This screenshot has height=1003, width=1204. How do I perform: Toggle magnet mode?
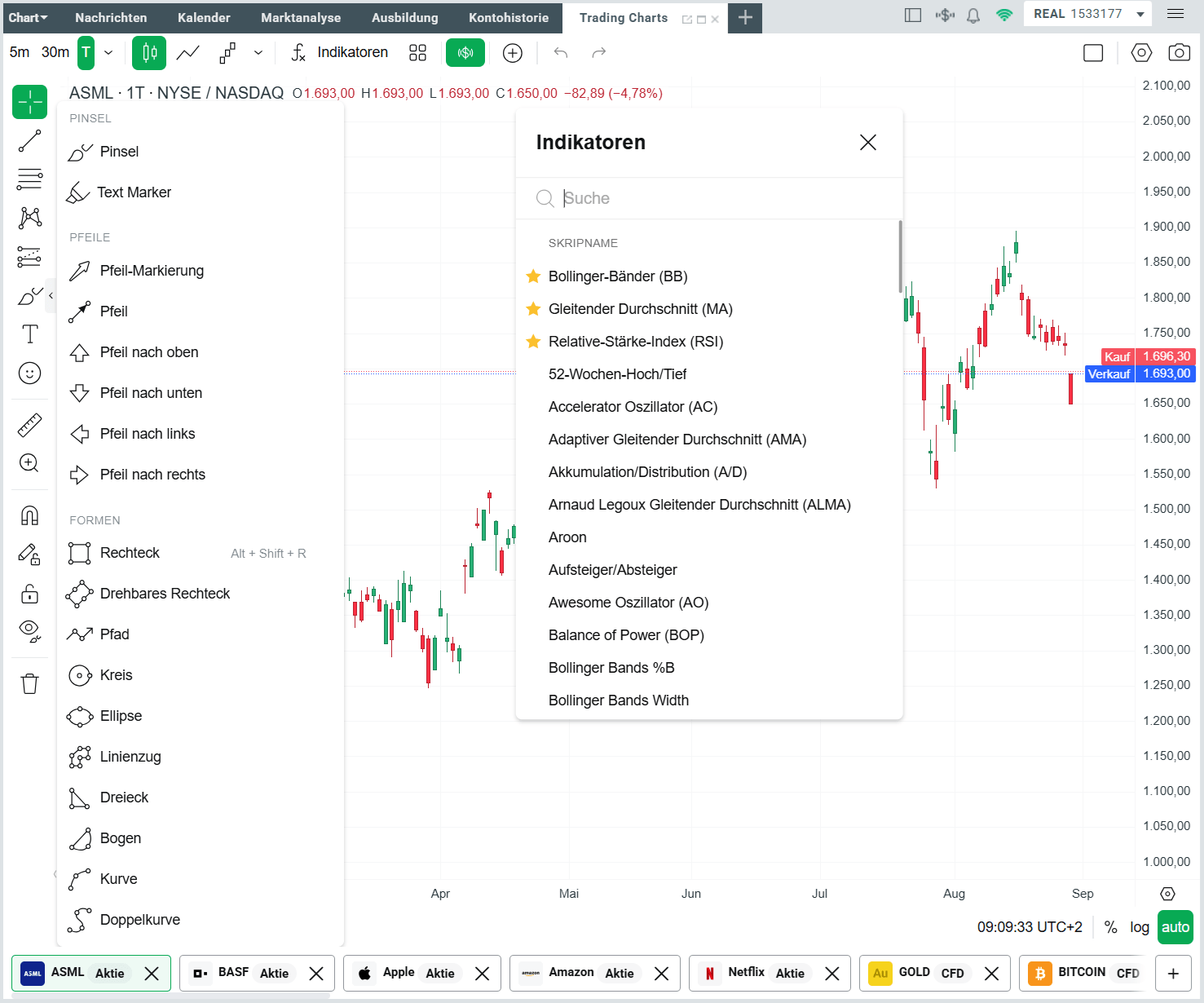pos(30,515)
